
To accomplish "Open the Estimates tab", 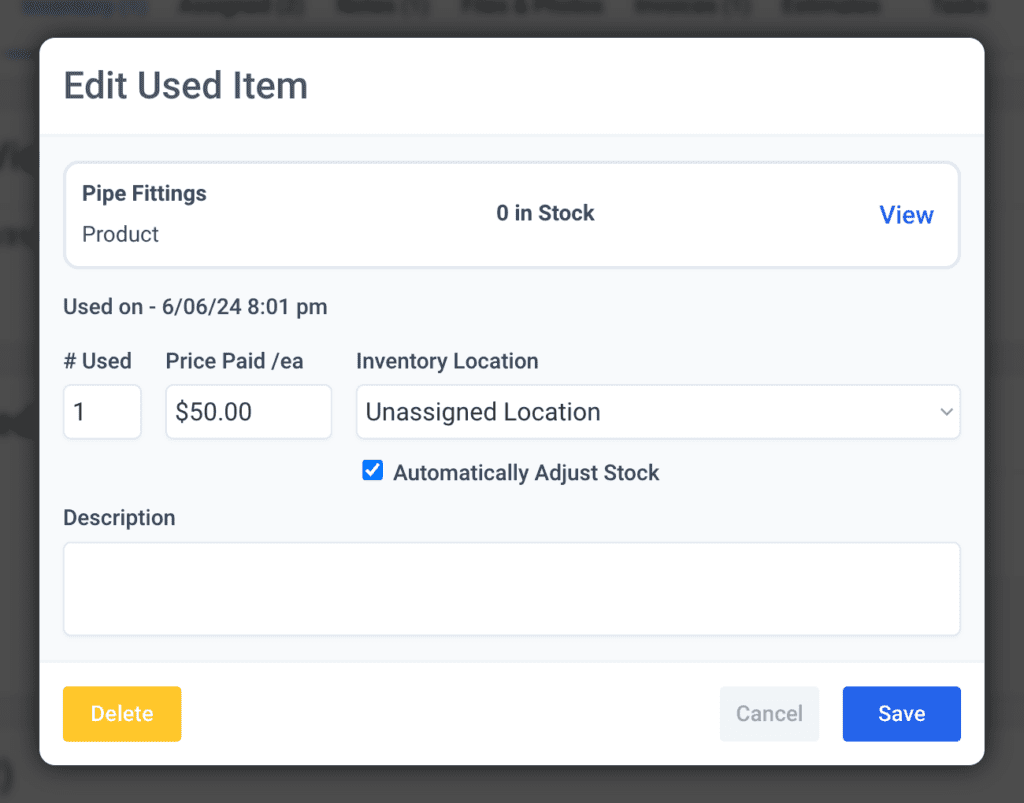I will point(834,8).
